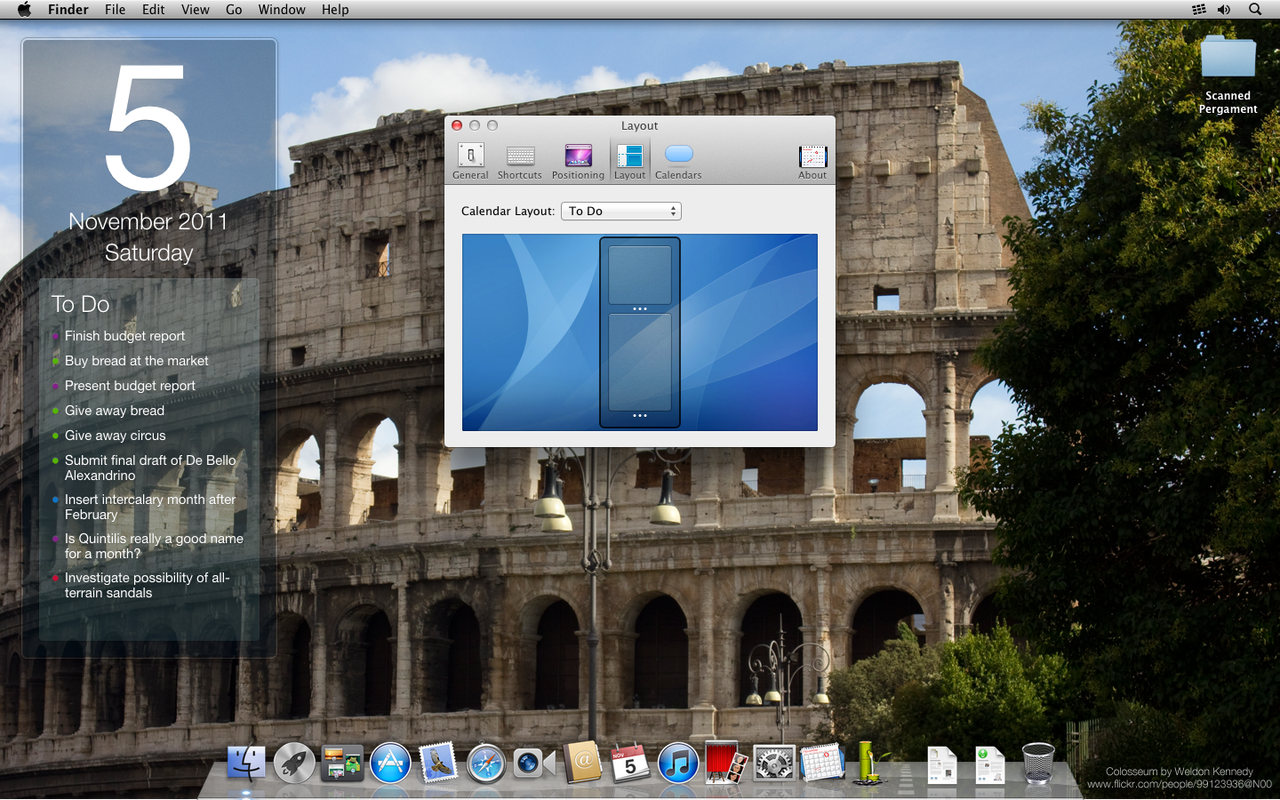Open the Scanned Pergament folder
Image resolution: width=1280 pixels, height=800 pixels.
[x=1228, y=75]
